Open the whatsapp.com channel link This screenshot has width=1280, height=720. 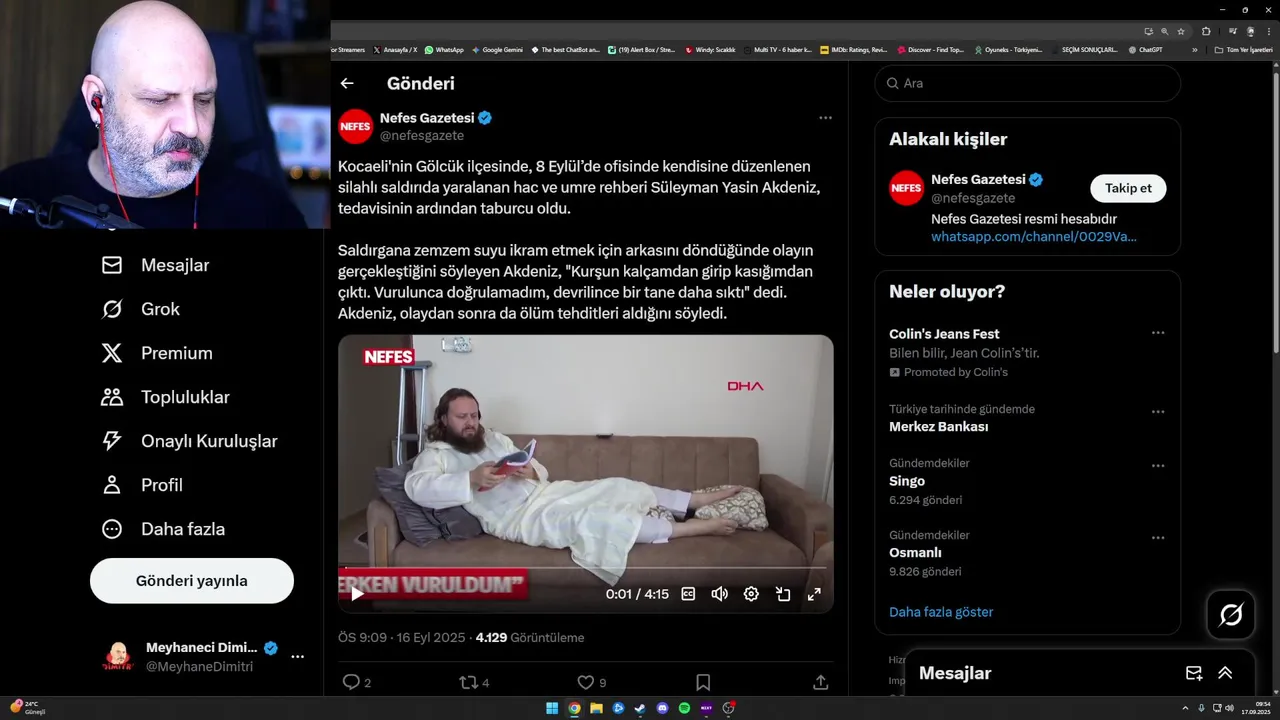tap(1034, 237)
